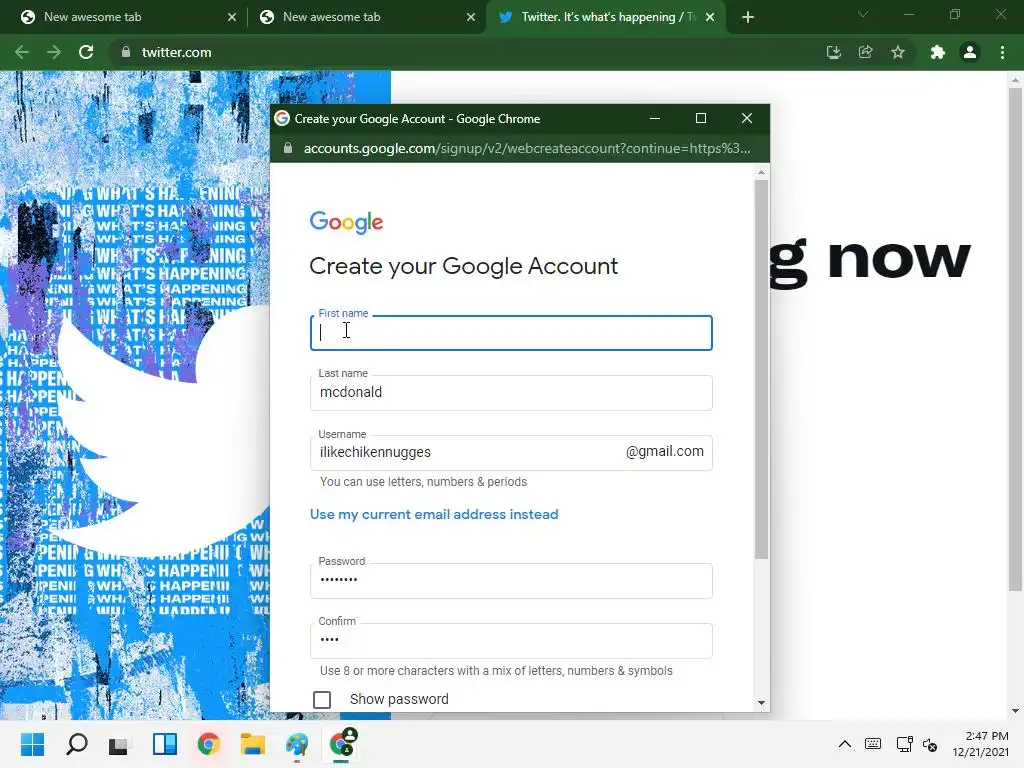Click the network tray icon
Image resolution: width=1024 pixels, height=768 pixels.
click(904, 744)
